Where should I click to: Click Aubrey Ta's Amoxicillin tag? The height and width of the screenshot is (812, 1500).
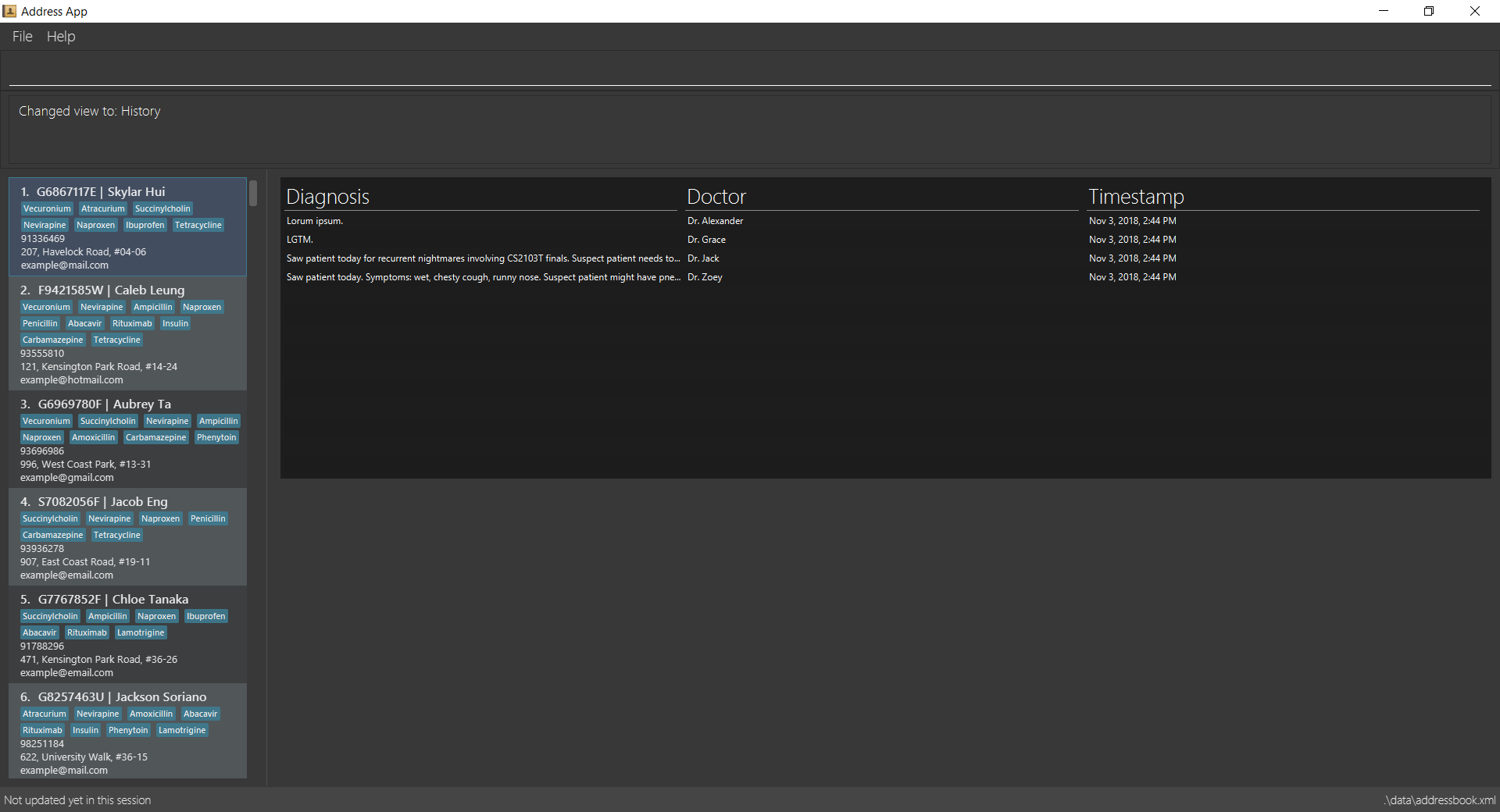[93, 437]
